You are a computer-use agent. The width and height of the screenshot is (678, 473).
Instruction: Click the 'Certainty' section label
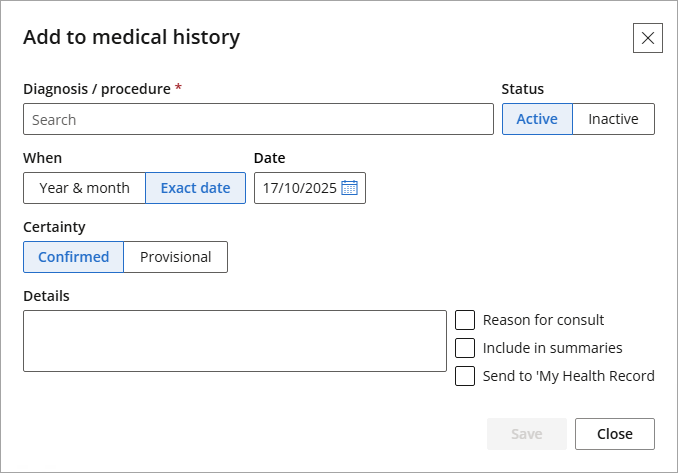point(54,227)
